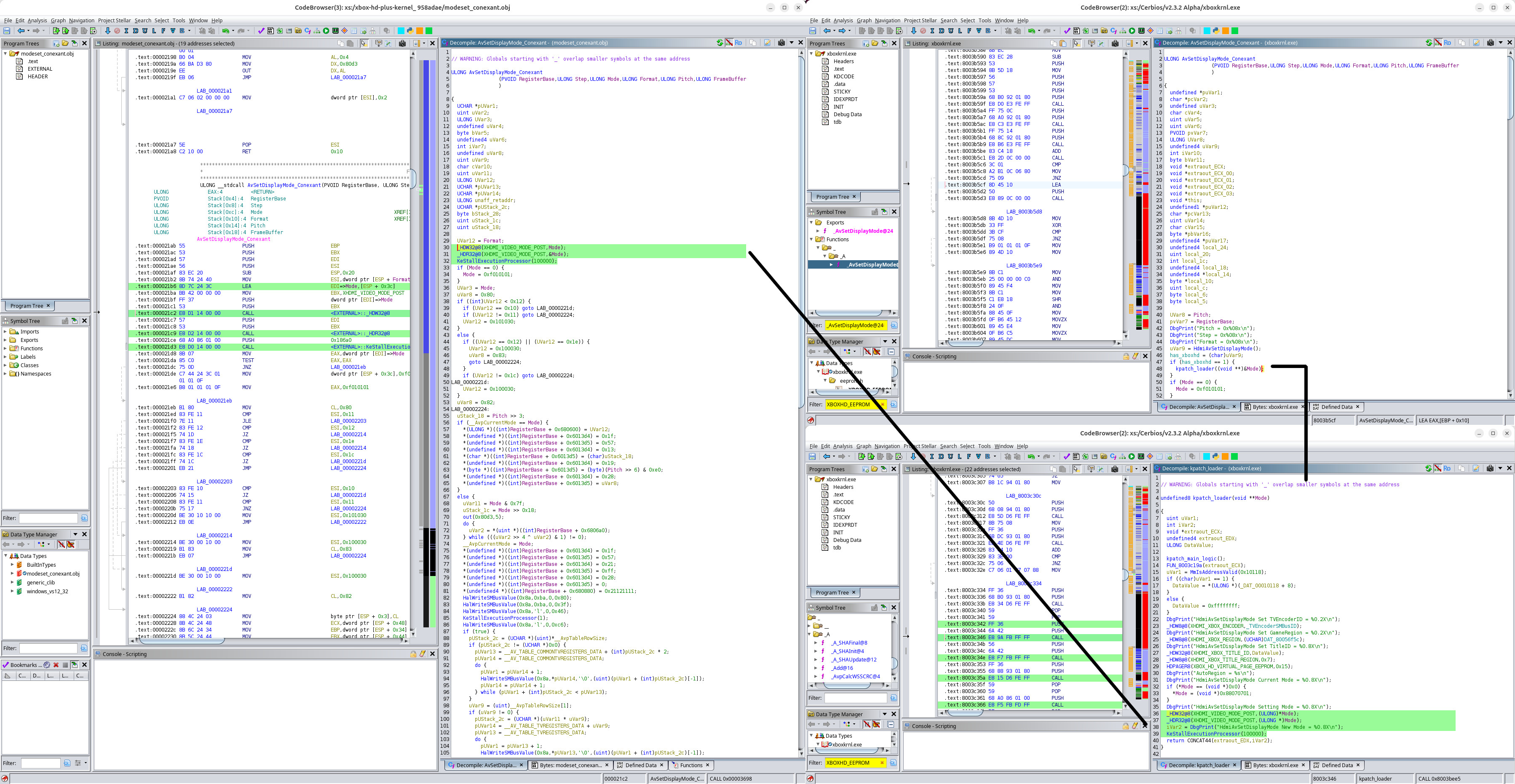Screen dimensions: 1515x784
Task: Expand BuiltInTypes in left Data Type Manager
Action: 12,564
